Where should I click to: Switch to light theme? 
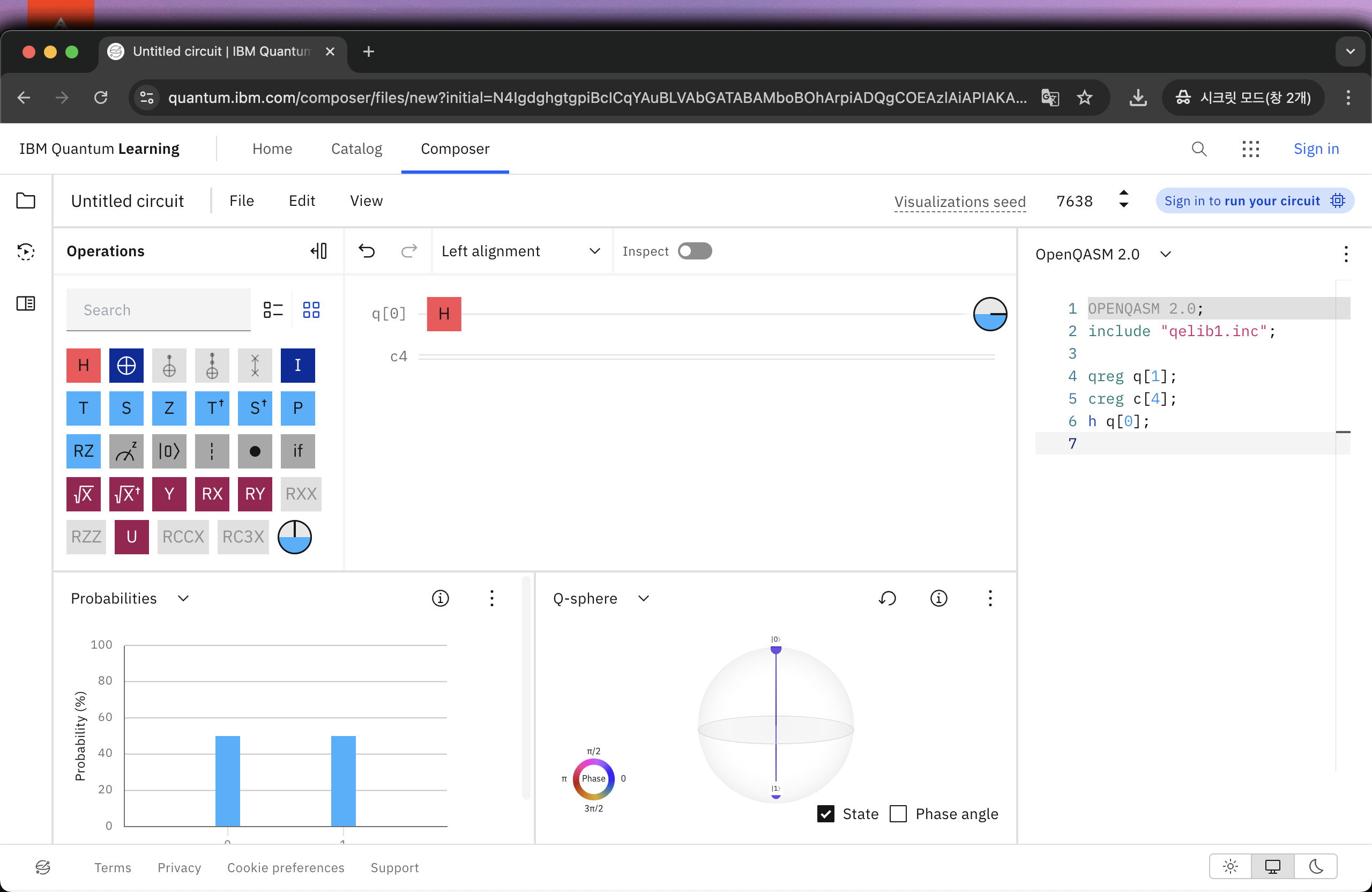[x=1230, y=866]
